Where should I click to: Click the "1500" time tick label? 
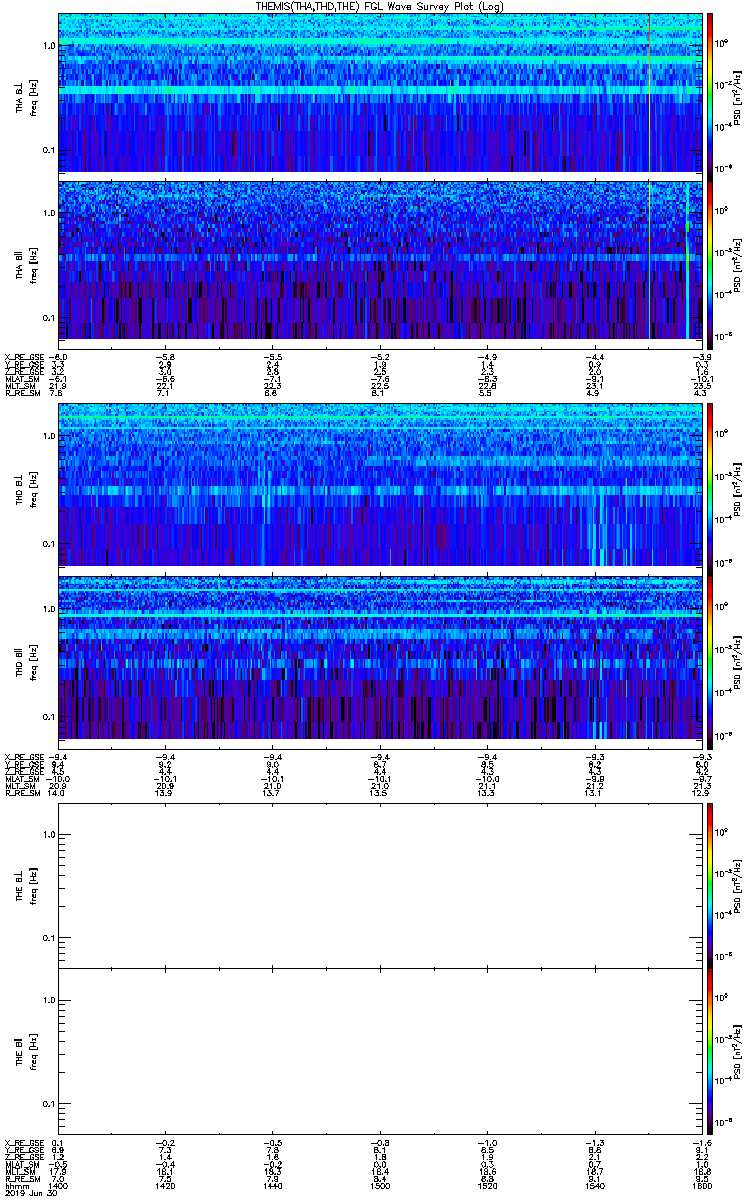[380, 1184]
